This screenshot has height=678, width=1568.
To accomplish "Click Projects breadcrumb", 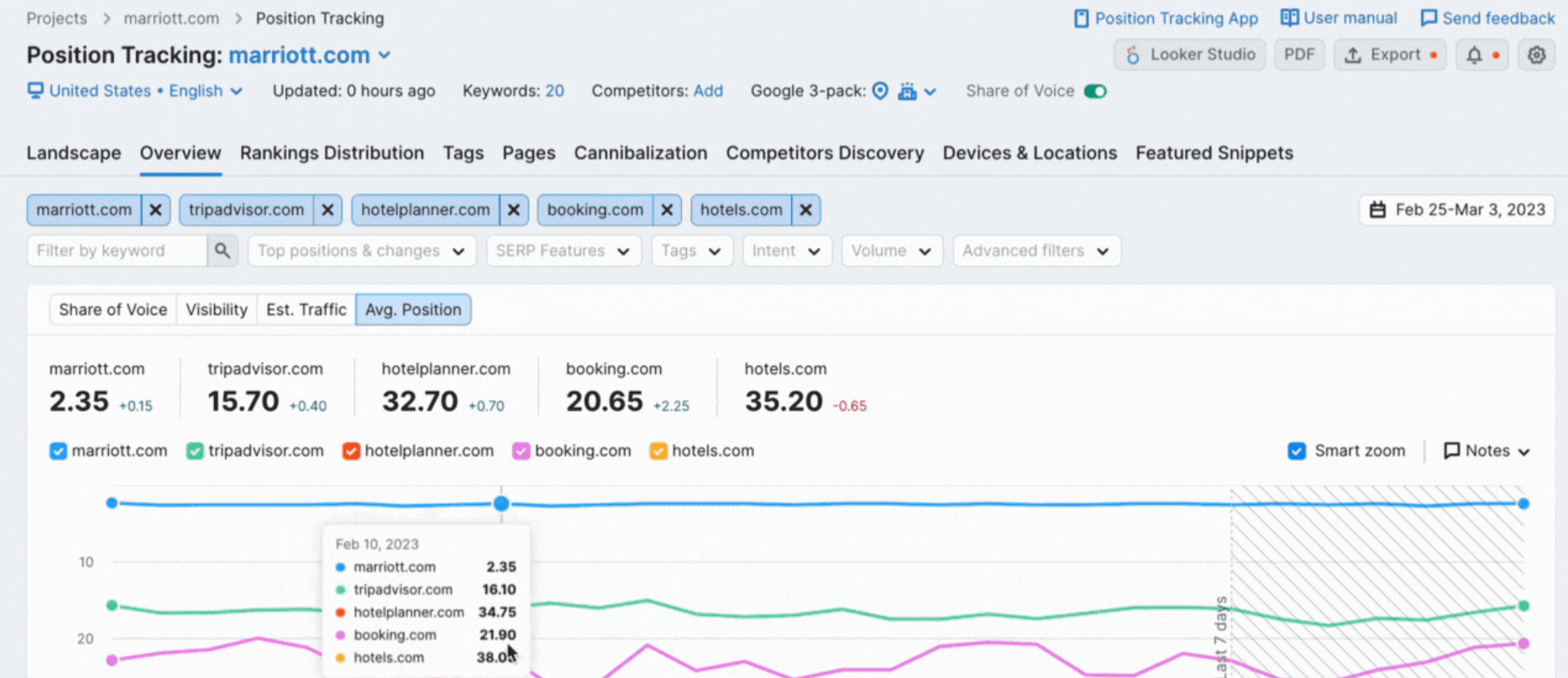I will (57, 18).
